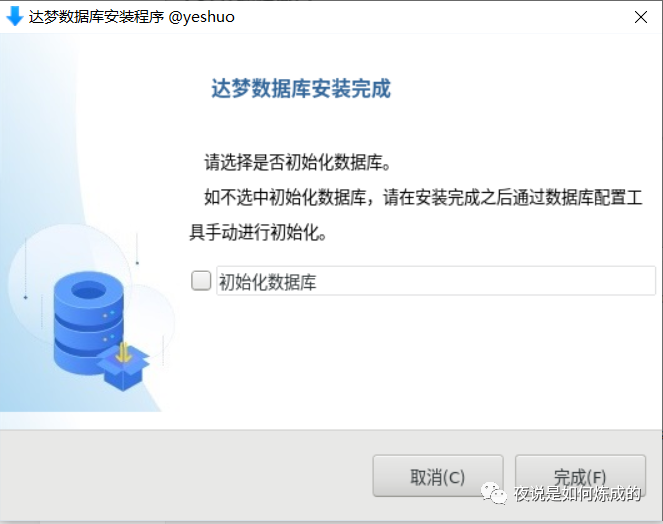
Task: Click the small dot on the left dashed line
Action: [25, 298]
